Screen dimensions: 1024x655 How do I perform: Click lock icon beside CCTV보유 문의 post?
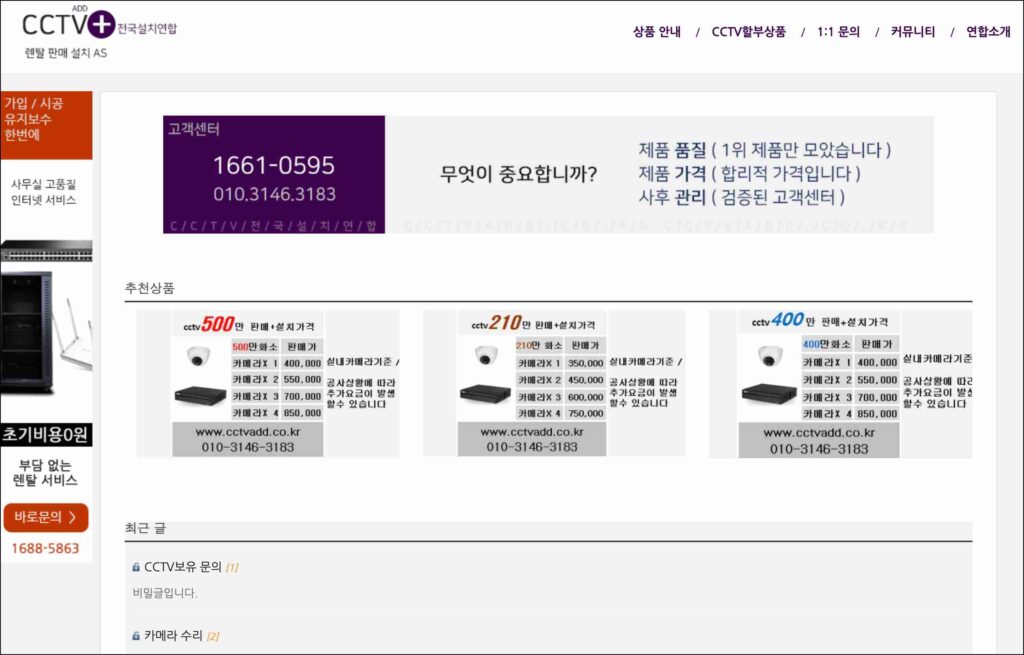click(136, 567)
